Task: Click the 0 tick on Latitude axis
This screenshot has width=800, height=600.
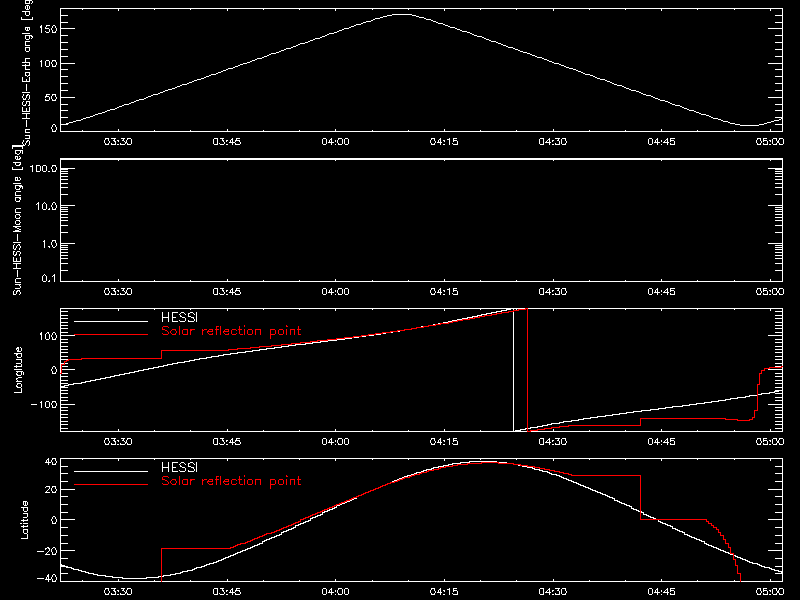Action: (54, 520)
